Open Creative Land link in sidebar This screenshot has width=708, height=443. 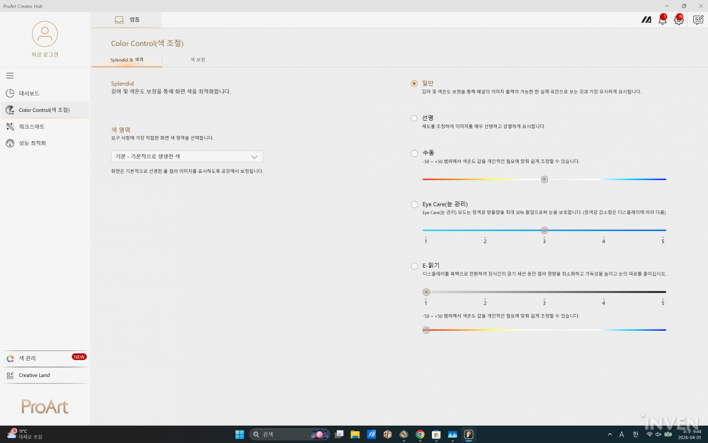[34, 375]
